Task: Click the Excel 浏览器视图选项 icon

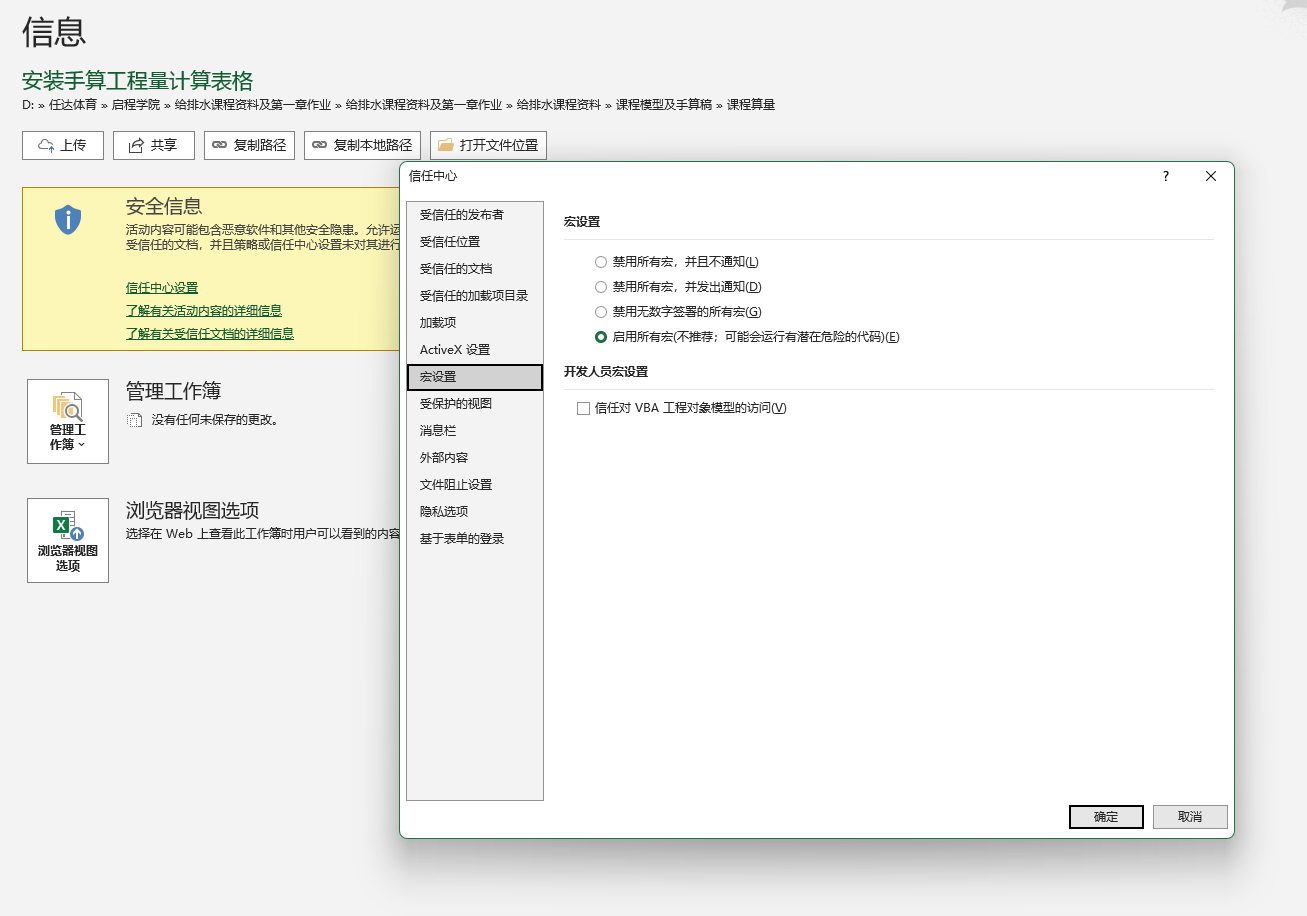Action: coord(67,526)
